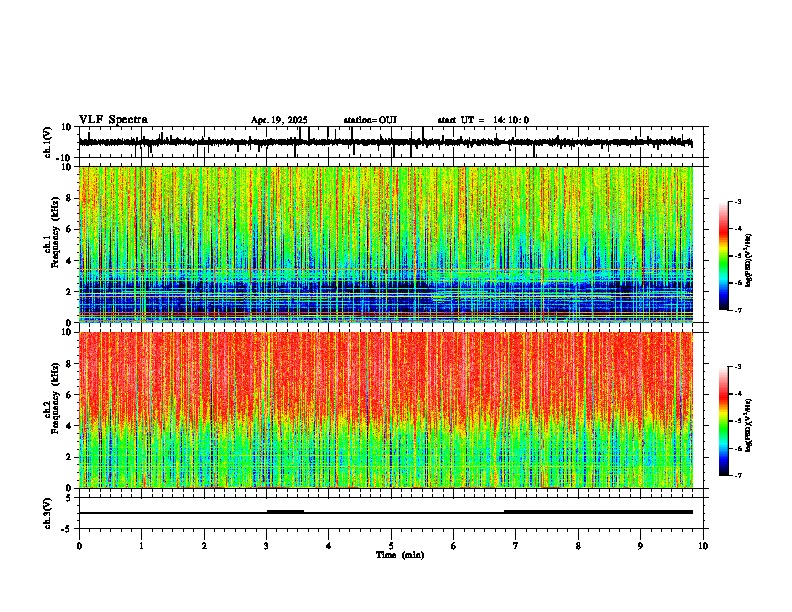Click the "10" kHz tick on ch.1 spectrogram axis

(67, 167)
